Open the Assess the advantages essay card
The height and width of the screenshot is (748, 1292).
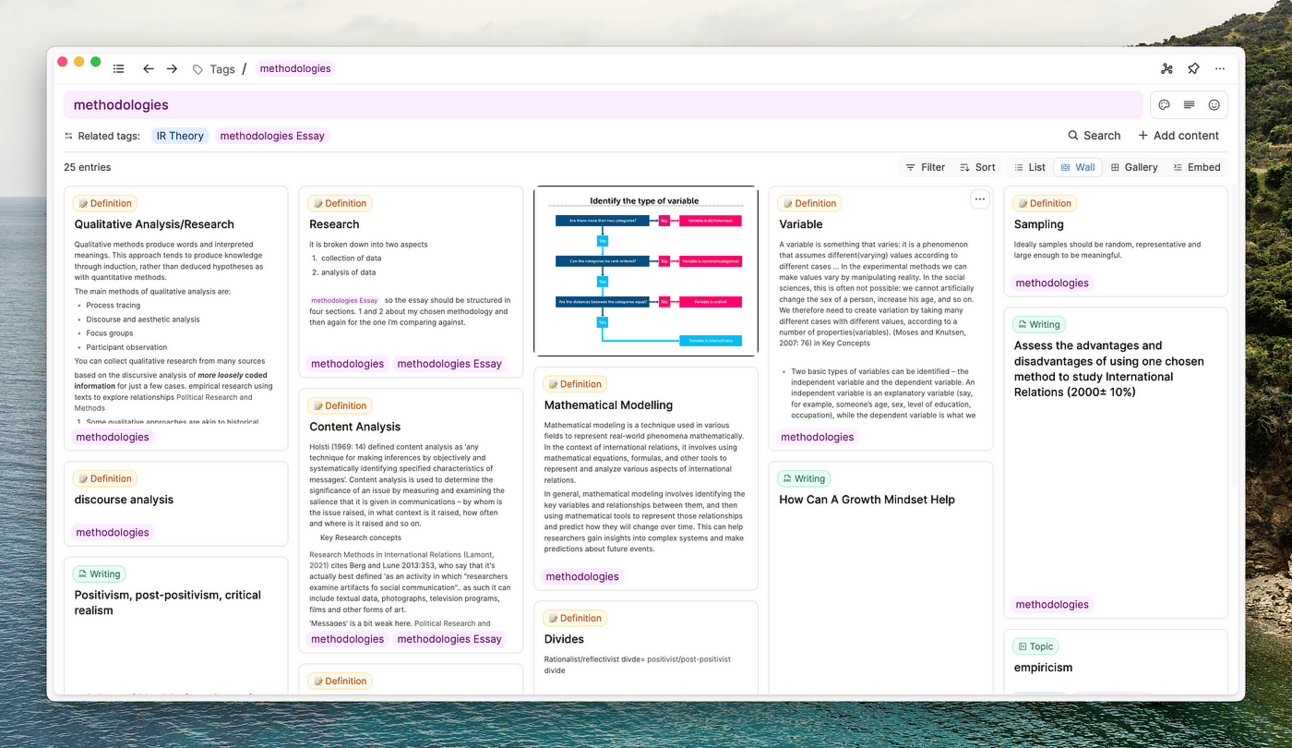point(1116,462)
